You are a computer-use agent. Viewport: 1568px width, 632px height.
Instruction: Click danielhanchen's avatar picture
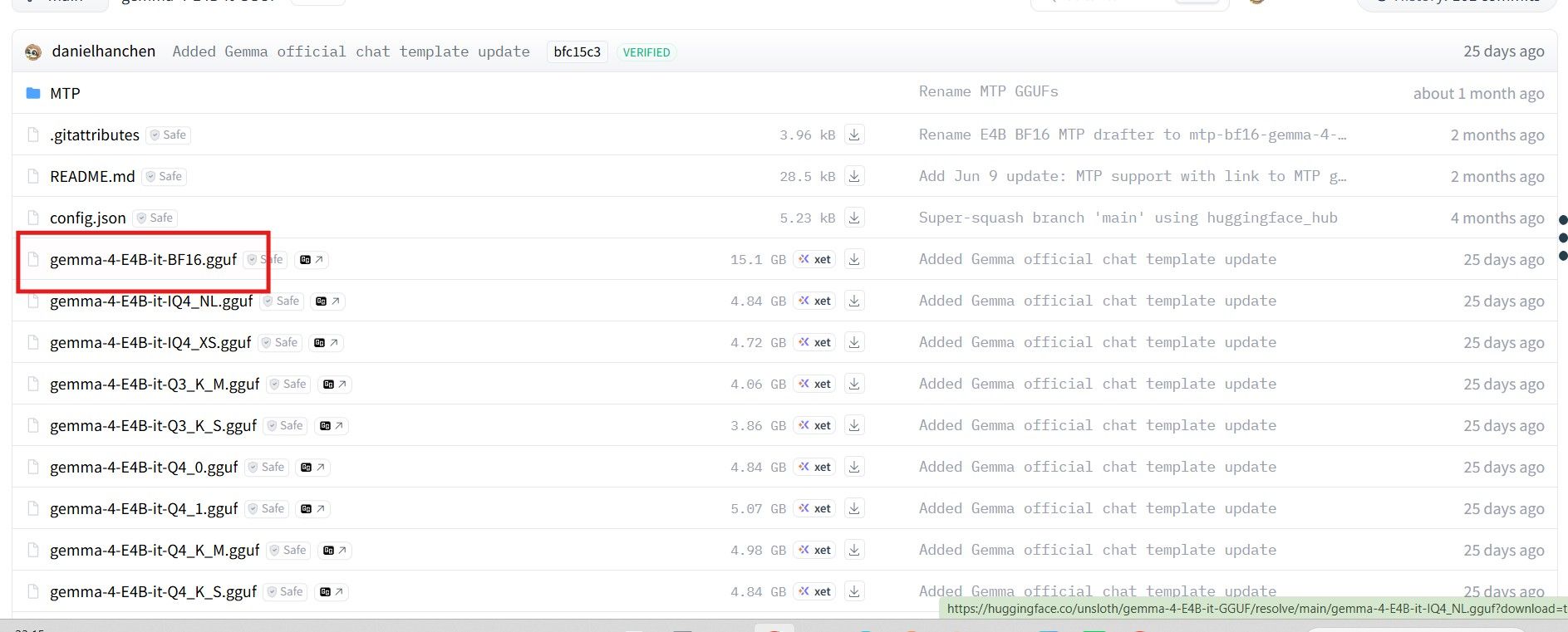(x=33, y=52)
